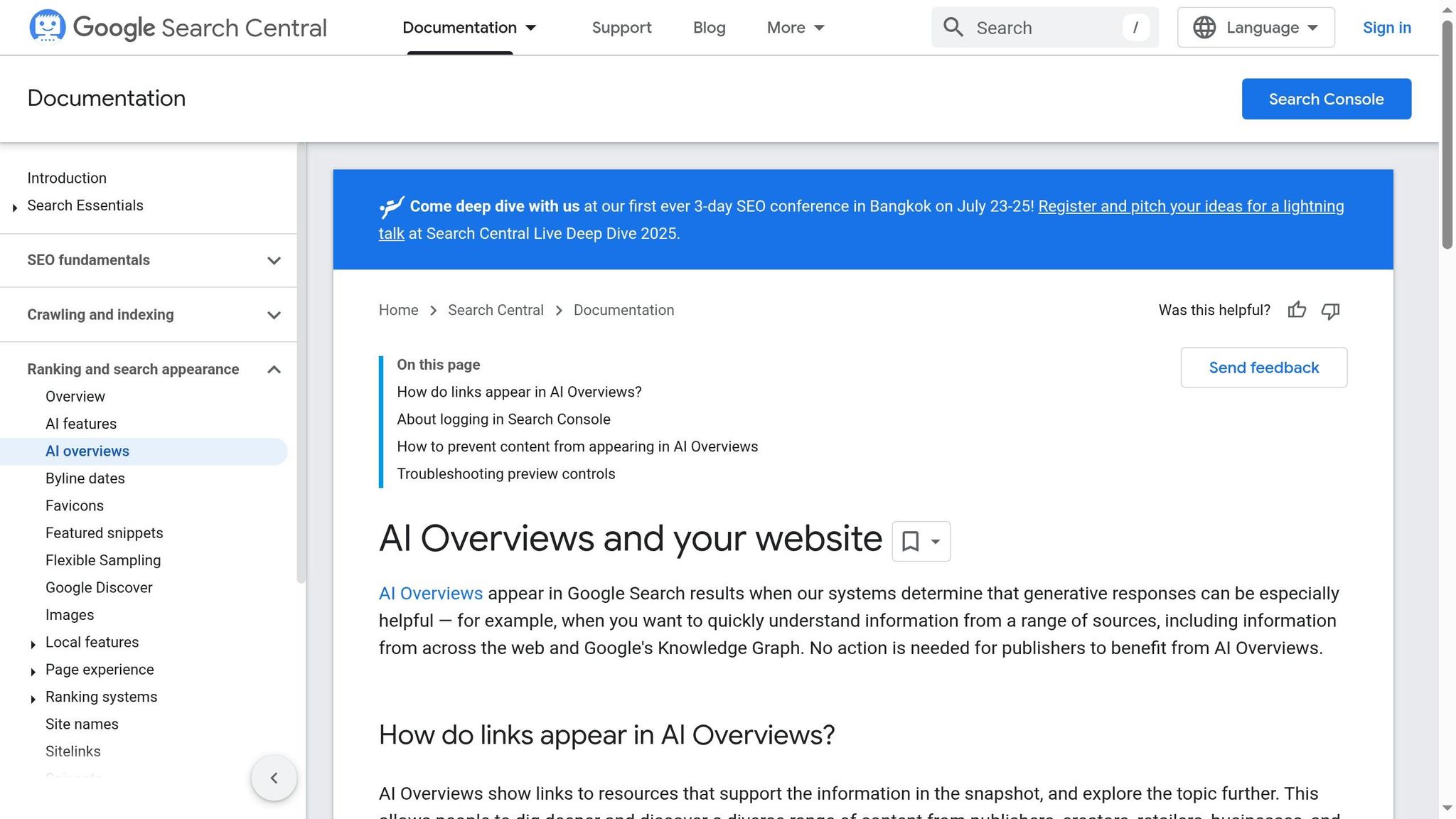Give thumbs up on 'Was this helpful?'
Viewport: 1456px width, 819px height.
(1297, 310)
